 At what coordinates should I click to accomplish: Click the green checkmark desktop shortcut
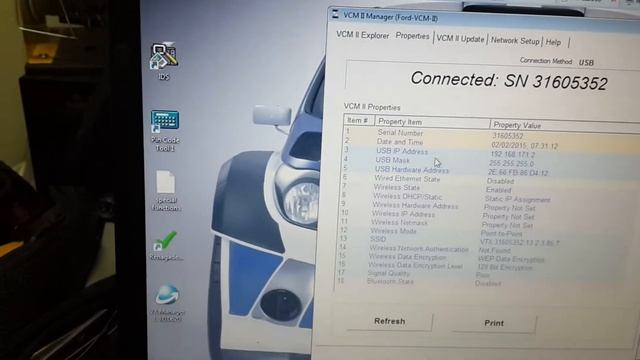click(x=165, y=246)
